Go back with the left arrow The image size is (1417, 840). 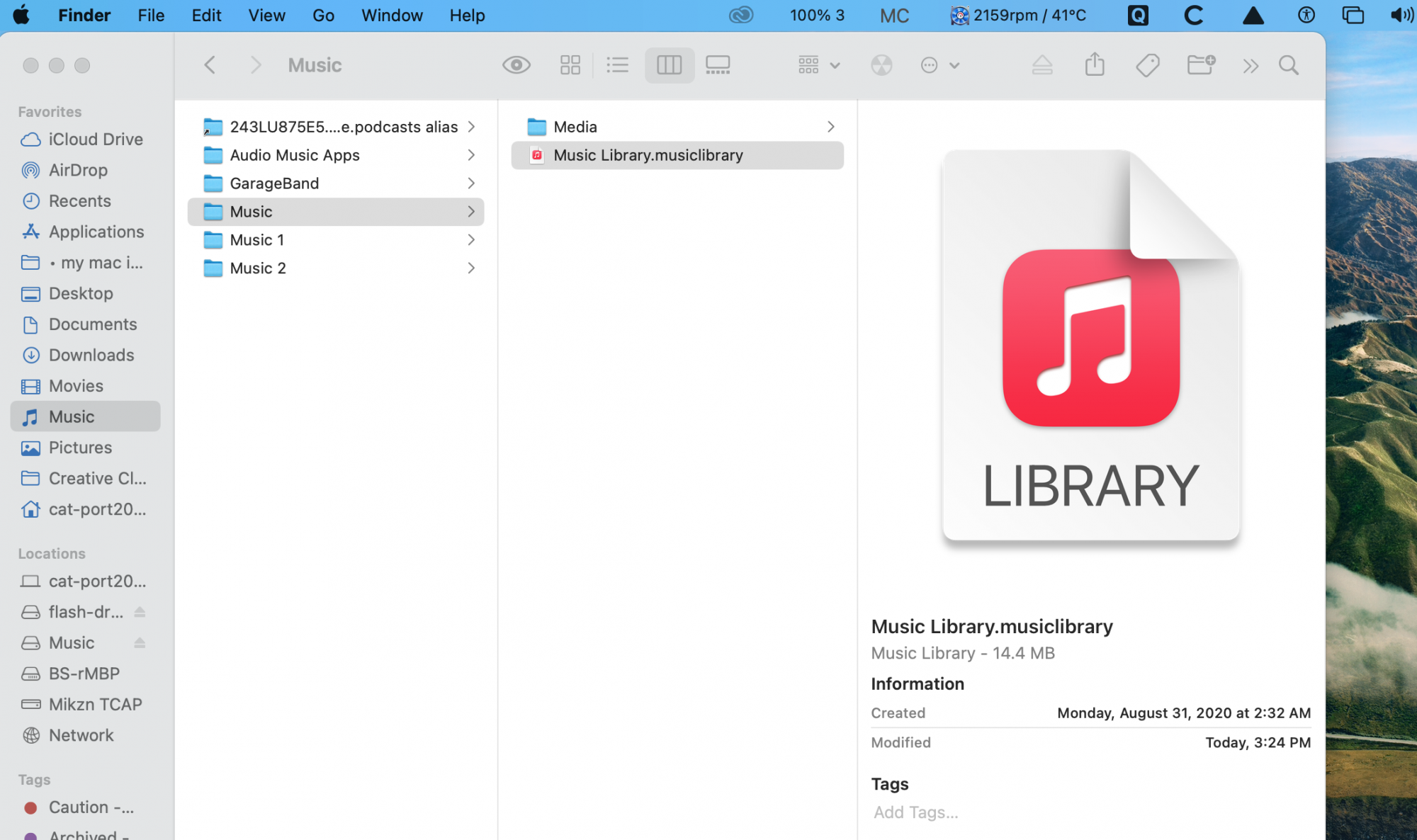coord(210,65)
